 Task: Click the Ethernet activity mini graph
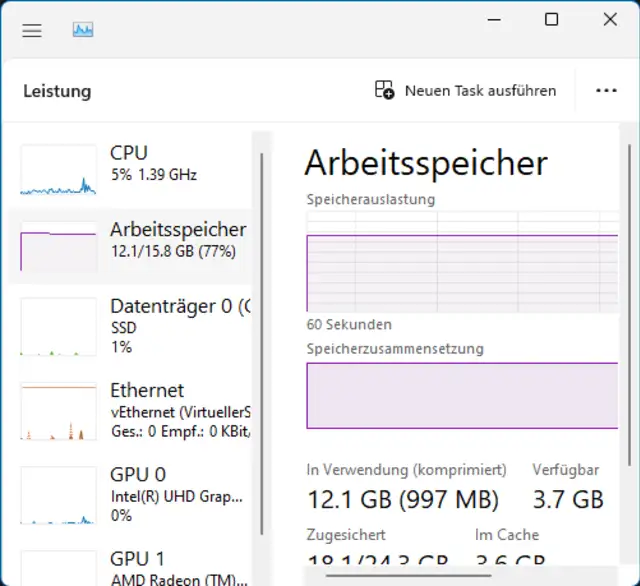pos(59,412)
